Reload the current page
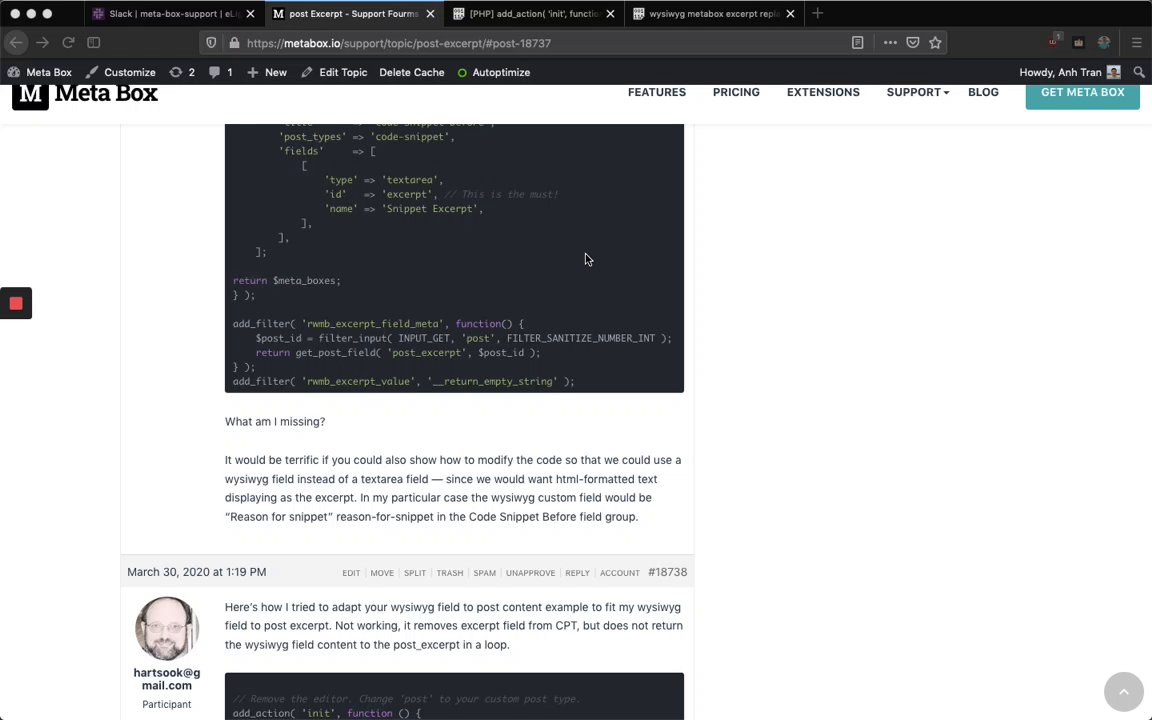 coord(68,43)
